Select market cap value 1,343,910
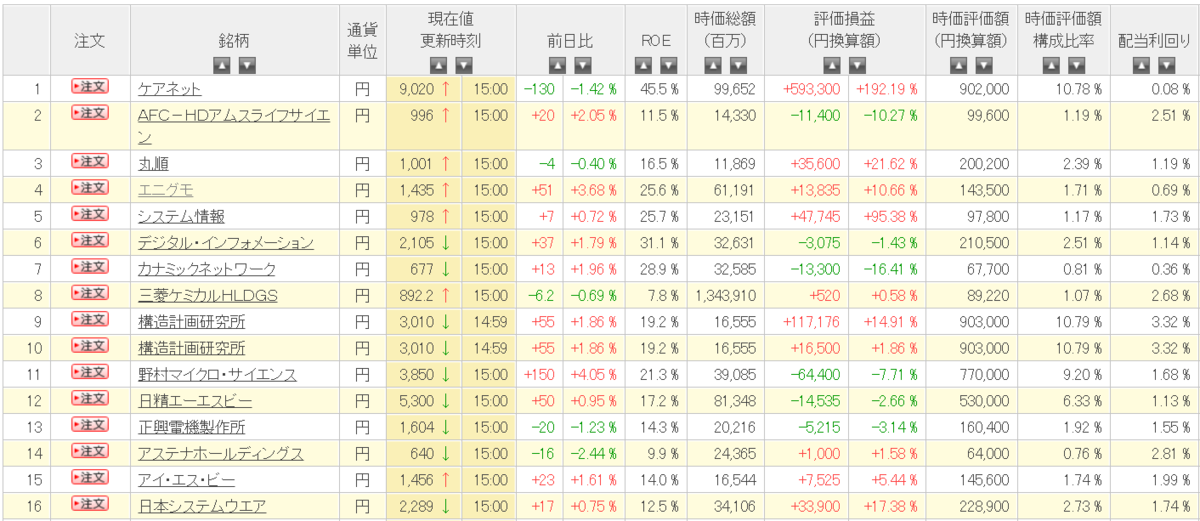Viewport: 1200px width, 521px height. coord(726,295)
